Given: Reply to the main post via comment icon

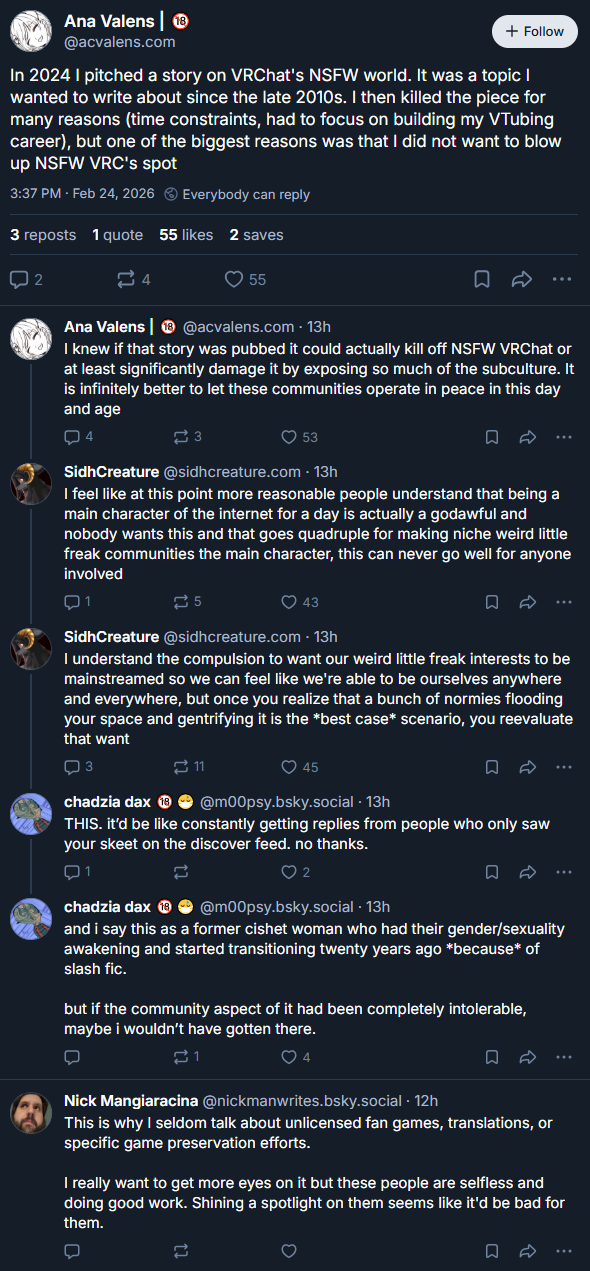Looking at the screenshot, I should coord(27,279).
